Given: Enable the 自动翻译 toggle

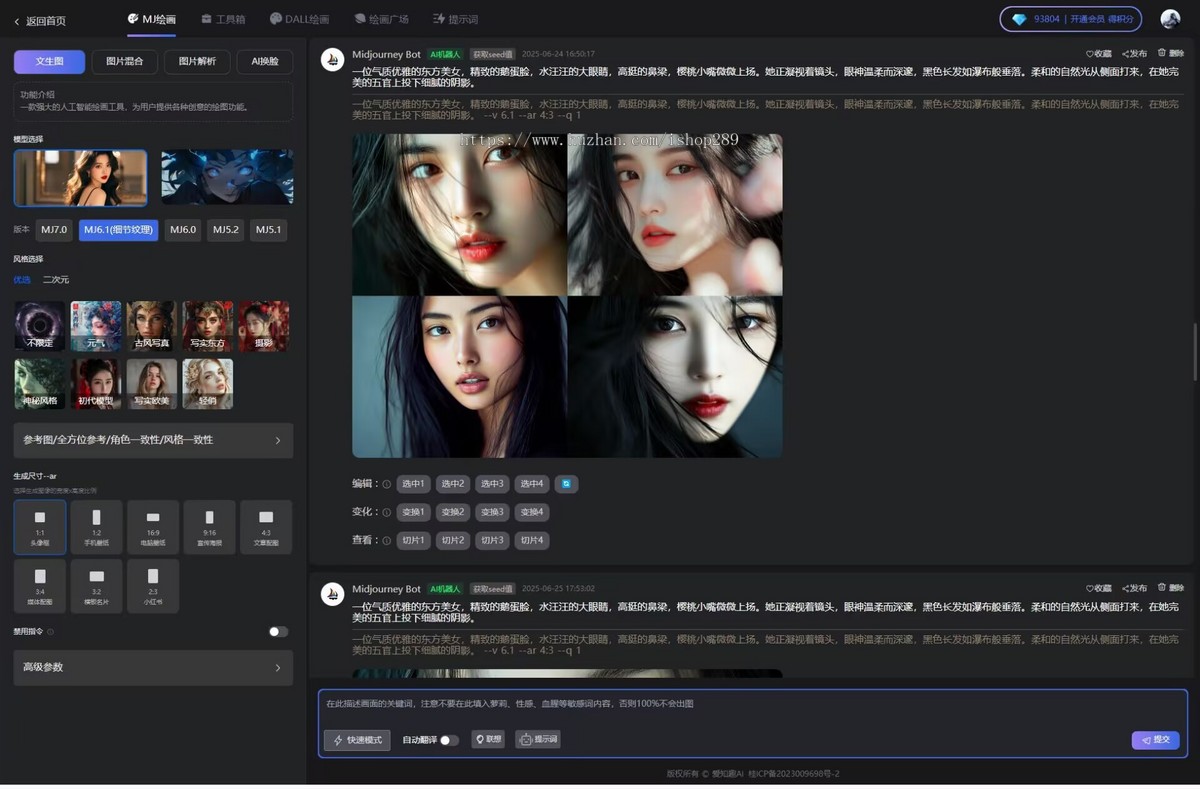Looking at the screenshot, I should pyautogui.click(x=449, y=740).
